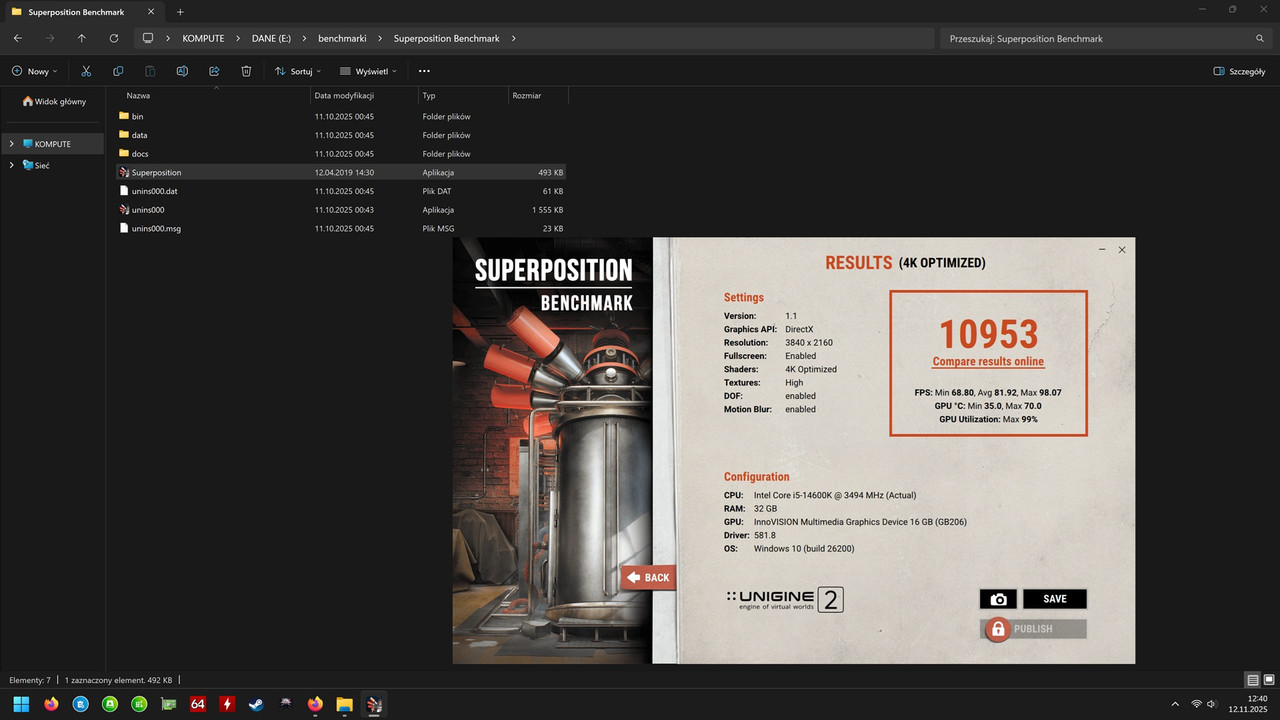Click the red 64 taskbar icon

click(198, 703)
